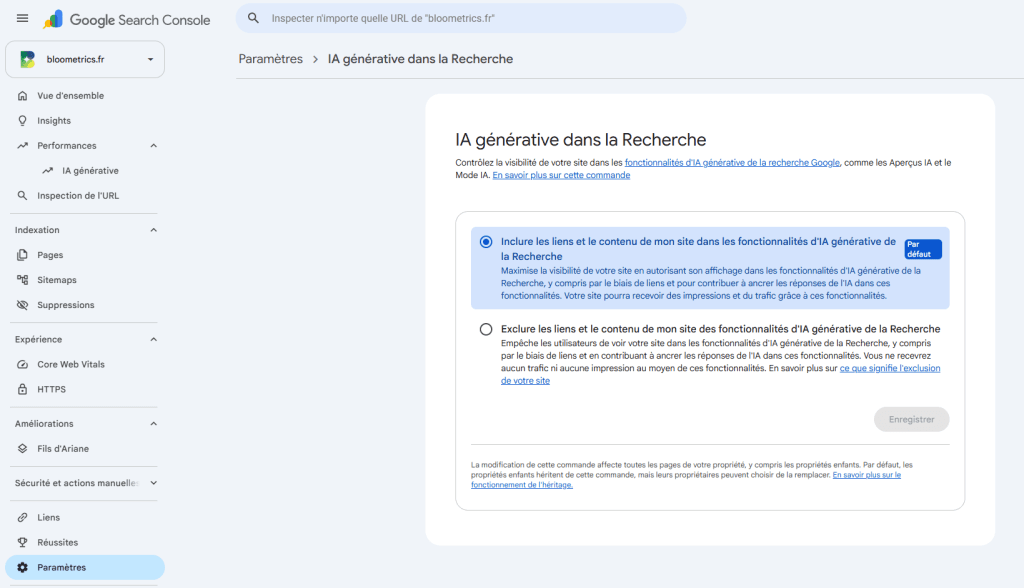Open the bloometrics.fr property dropdown
The image size is (1024, 588).
[x=85, y=59]
